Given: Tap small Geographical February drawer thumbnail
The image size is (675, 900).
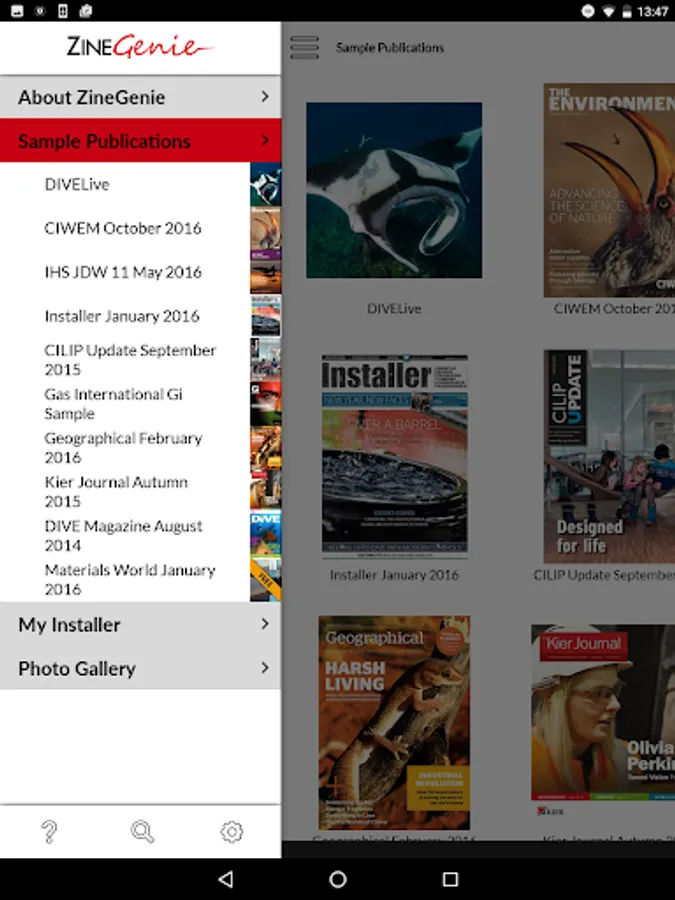Looking at the screenshot, I should click(x=266, y=448).
